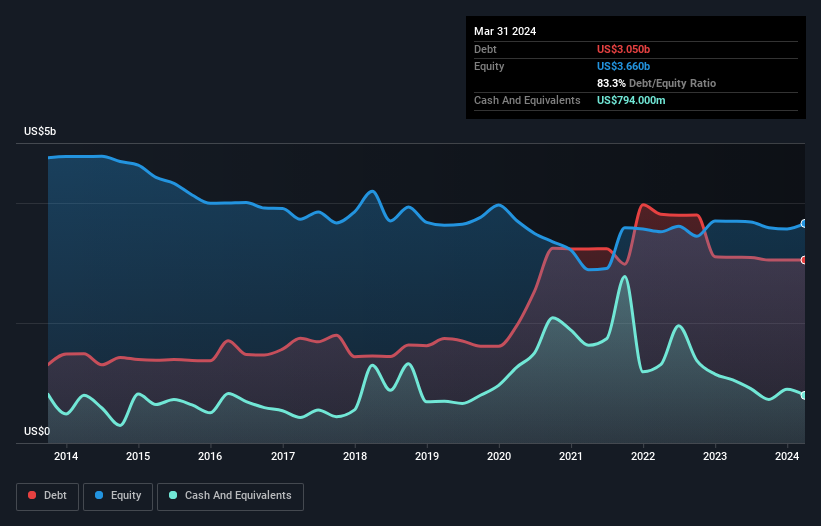Select the 2024 x-axis label
This screenshot has width=821, height=526.
(787, 456)
